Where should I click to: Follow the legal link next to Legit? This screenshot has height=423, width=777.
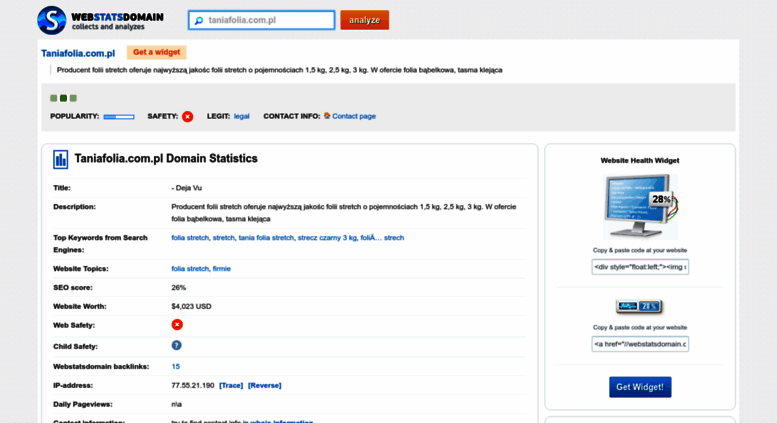241,116
